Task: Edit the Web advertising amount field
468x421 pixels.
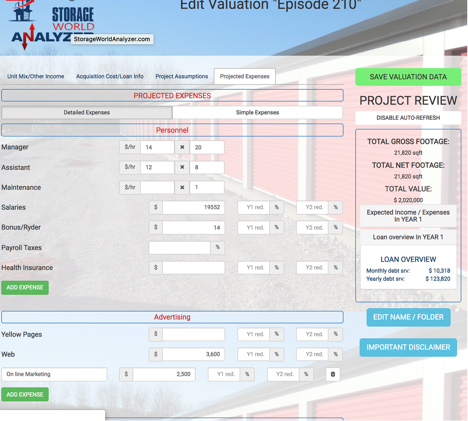Action: 193,354
